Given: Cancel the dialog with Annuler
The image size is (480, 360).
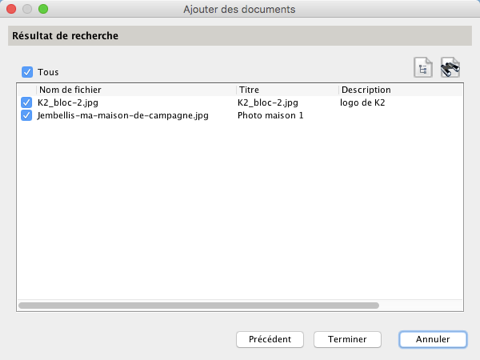Looking at the screenshot, I should tap(433, 339).
